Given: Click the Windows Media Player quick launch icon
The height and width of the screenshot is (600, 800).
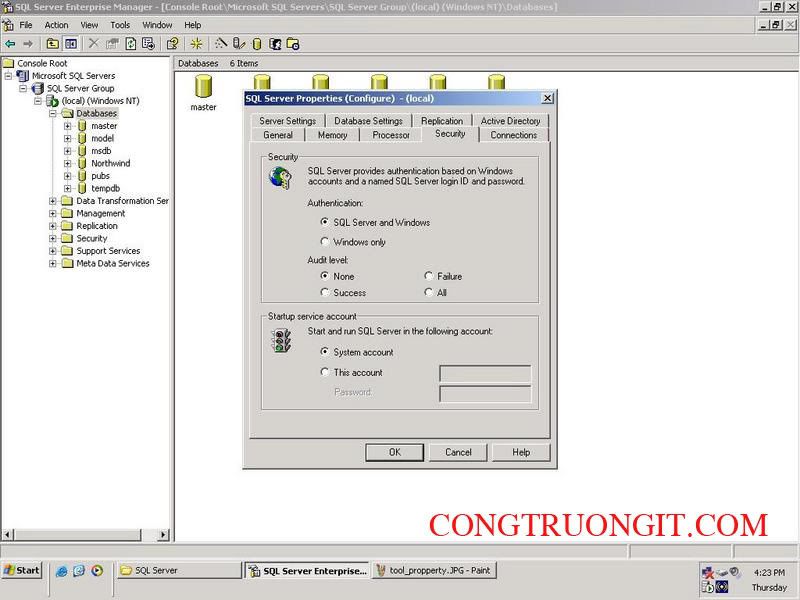Looking at the screenshot, I should [97, 571].
